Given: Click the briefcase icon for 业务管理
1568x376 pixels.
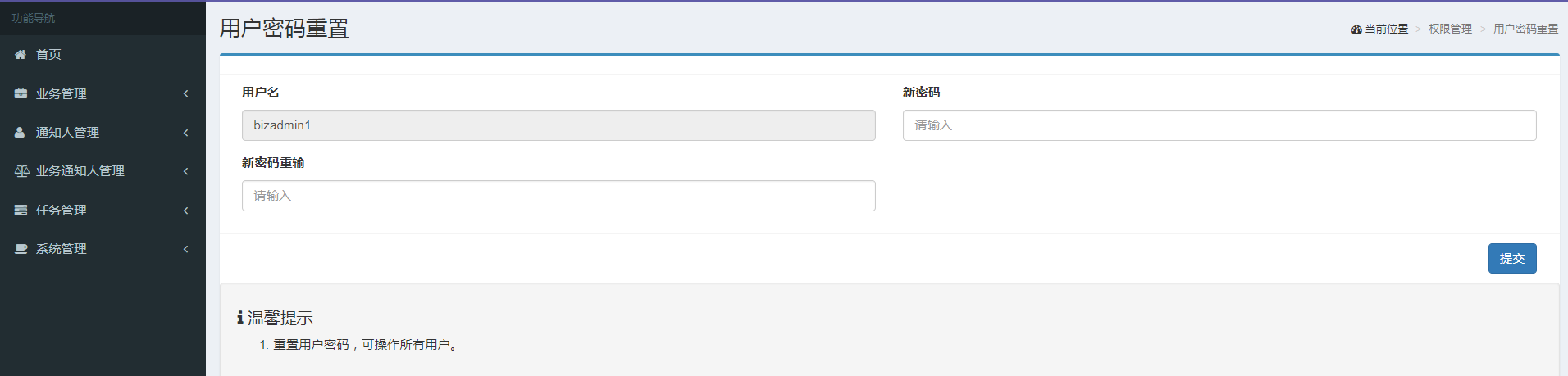Looking at the screenshot, I should (x=21, y=93).
